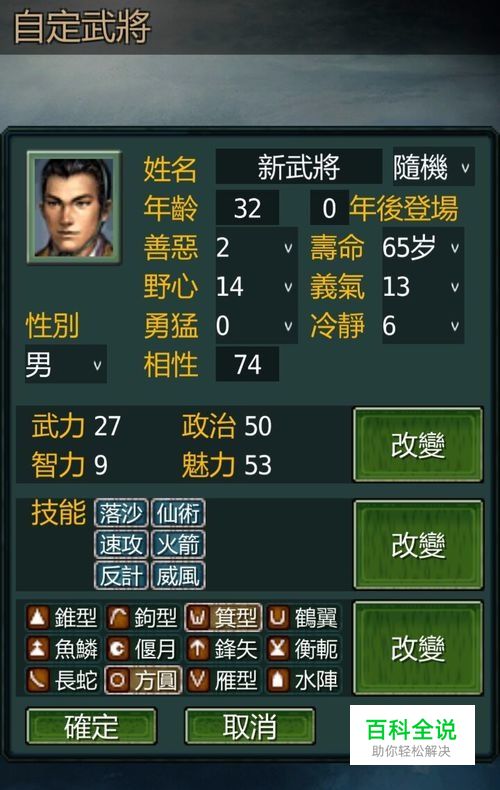Select the 鉤型 formation icon

click(x=118, y=617)
